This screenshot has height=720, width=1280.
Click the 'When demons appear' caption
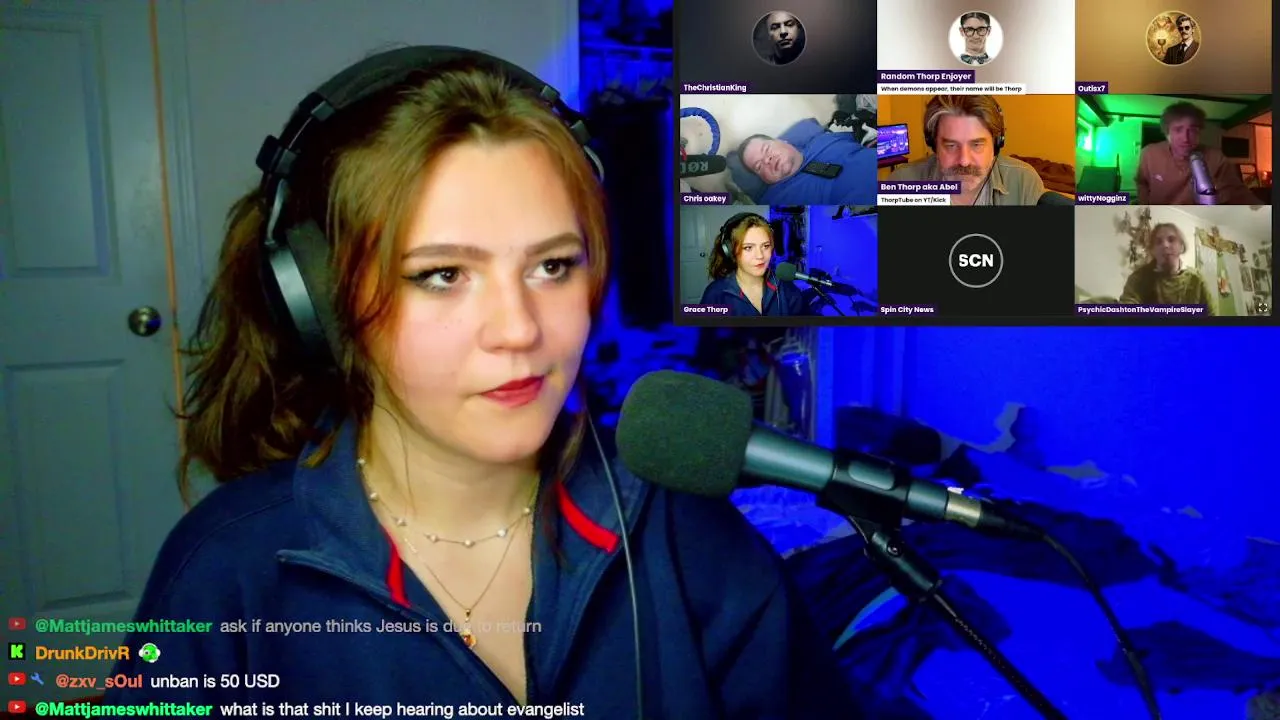coord(951,89)
